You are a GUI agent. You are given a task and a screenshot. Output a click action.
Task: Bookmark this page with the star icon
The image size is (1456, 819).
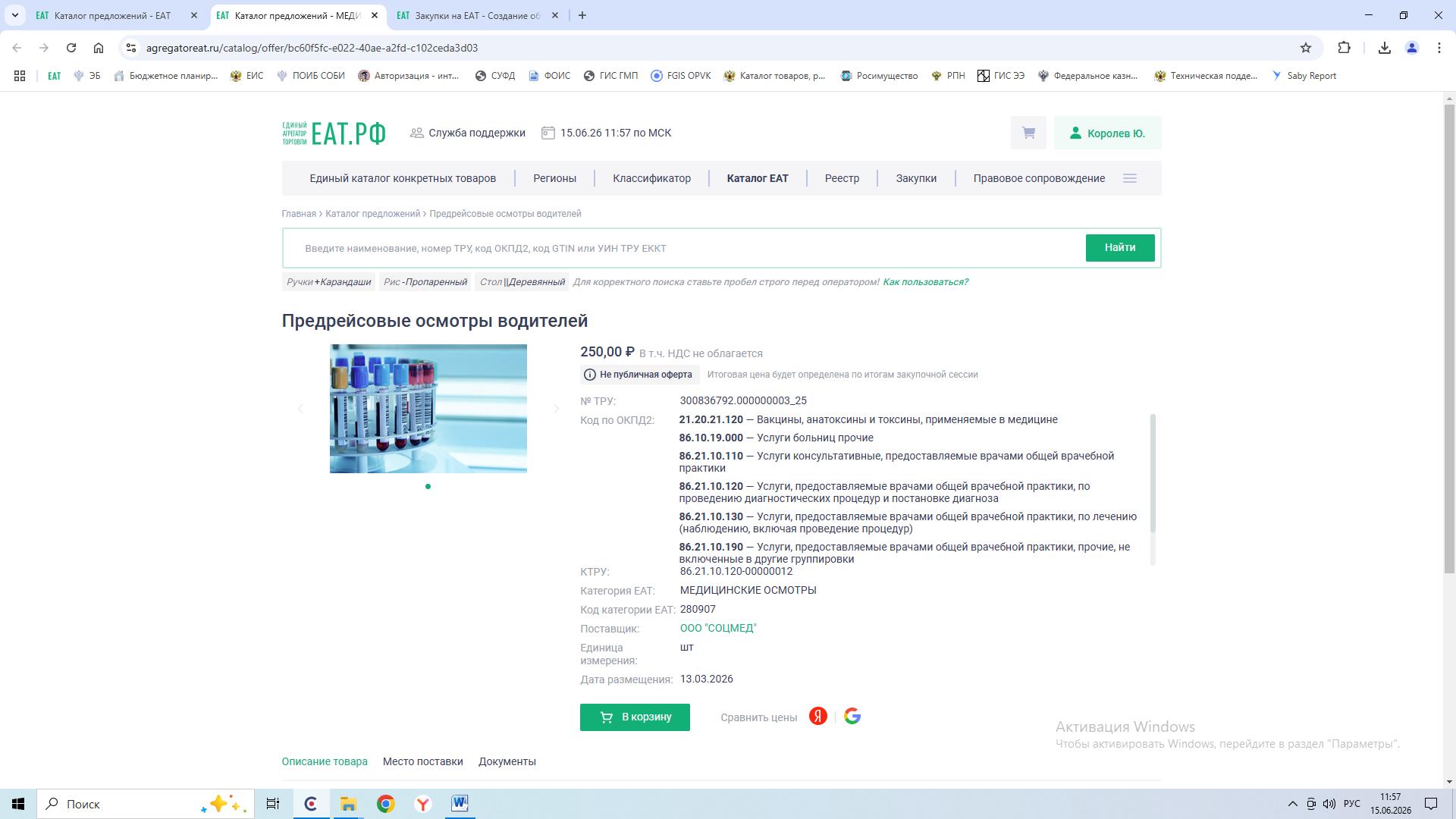pyautogui.click(x=1306, y=48)
